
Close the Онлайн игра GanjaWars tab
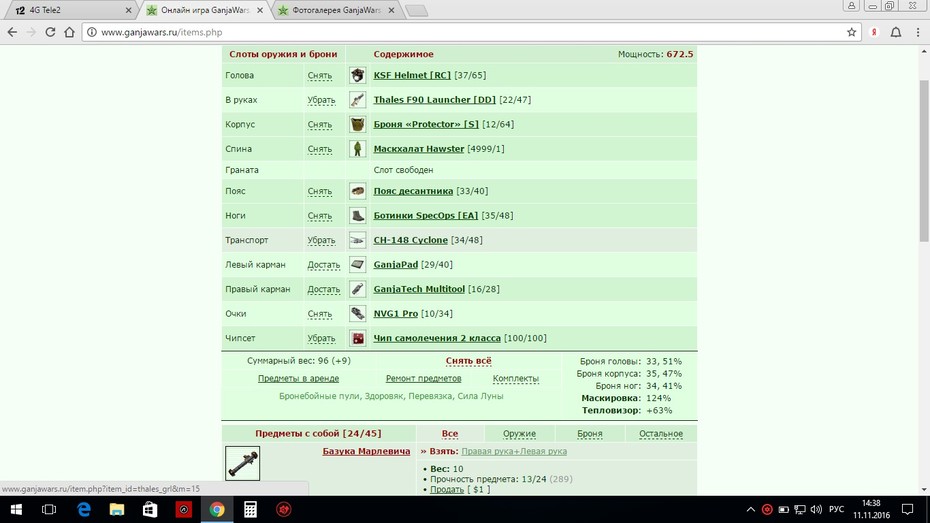(x=260, y=10)
